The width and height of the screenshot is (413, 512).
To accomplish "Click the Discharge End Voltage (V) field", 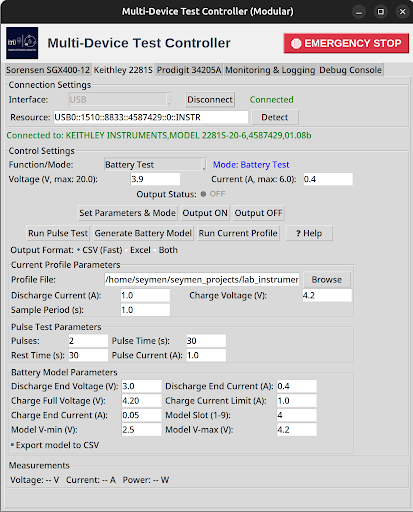I will [141, 386].
